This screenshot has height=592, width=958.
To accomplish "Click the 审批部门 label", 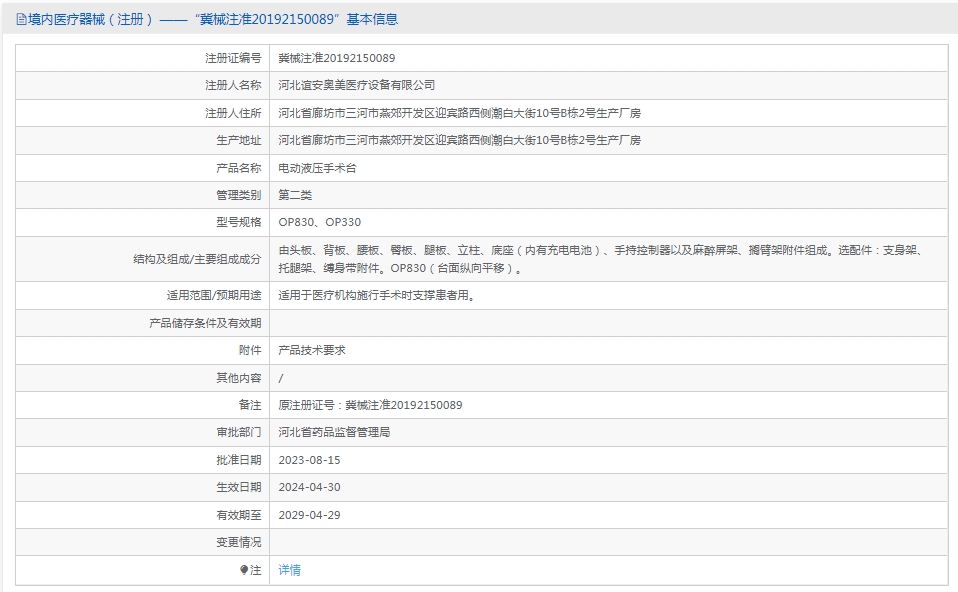I will [238, 432].
